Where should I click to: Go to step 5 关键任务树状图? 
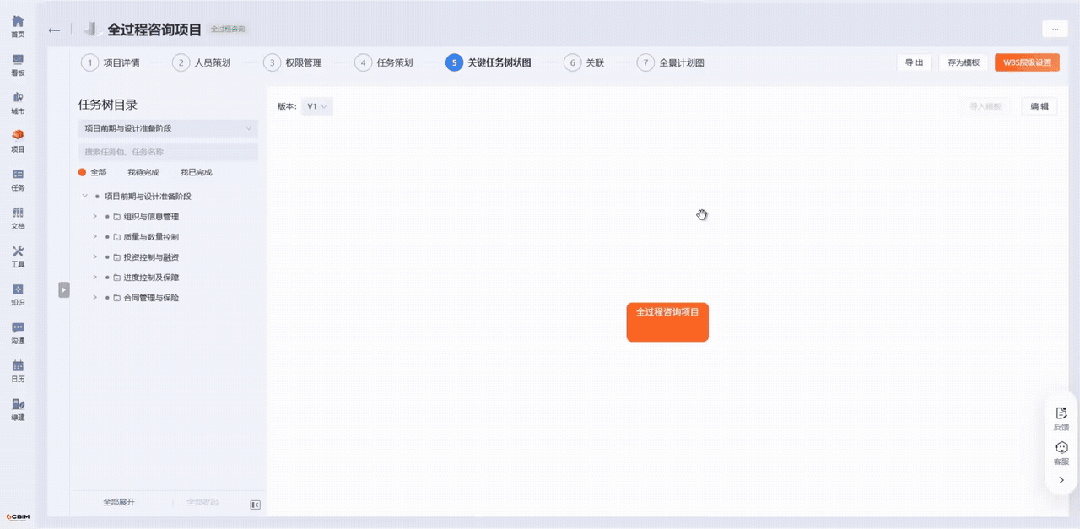coord(488,63)
